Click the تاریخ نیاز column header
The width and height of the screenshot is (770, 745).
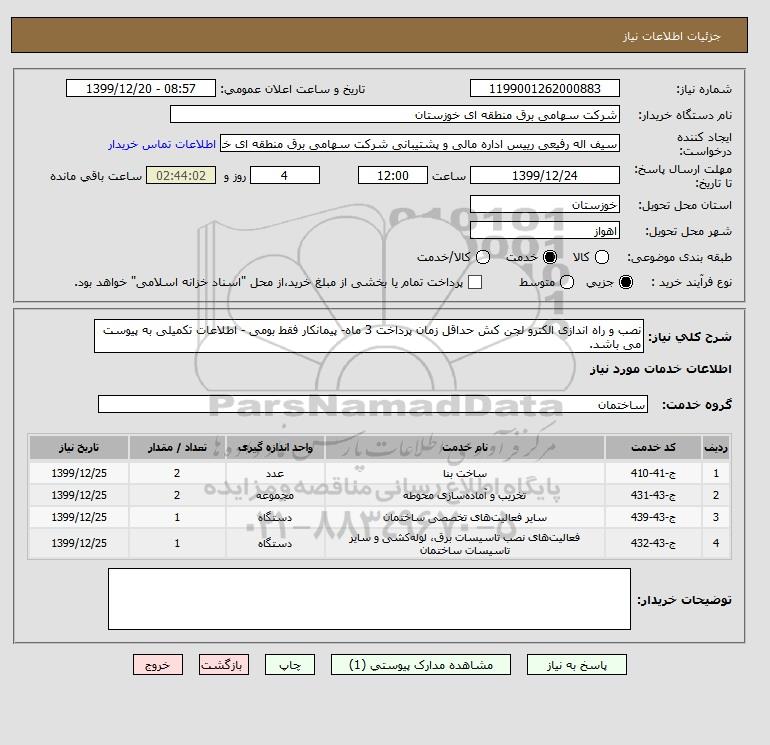click(x=79, y=447)
